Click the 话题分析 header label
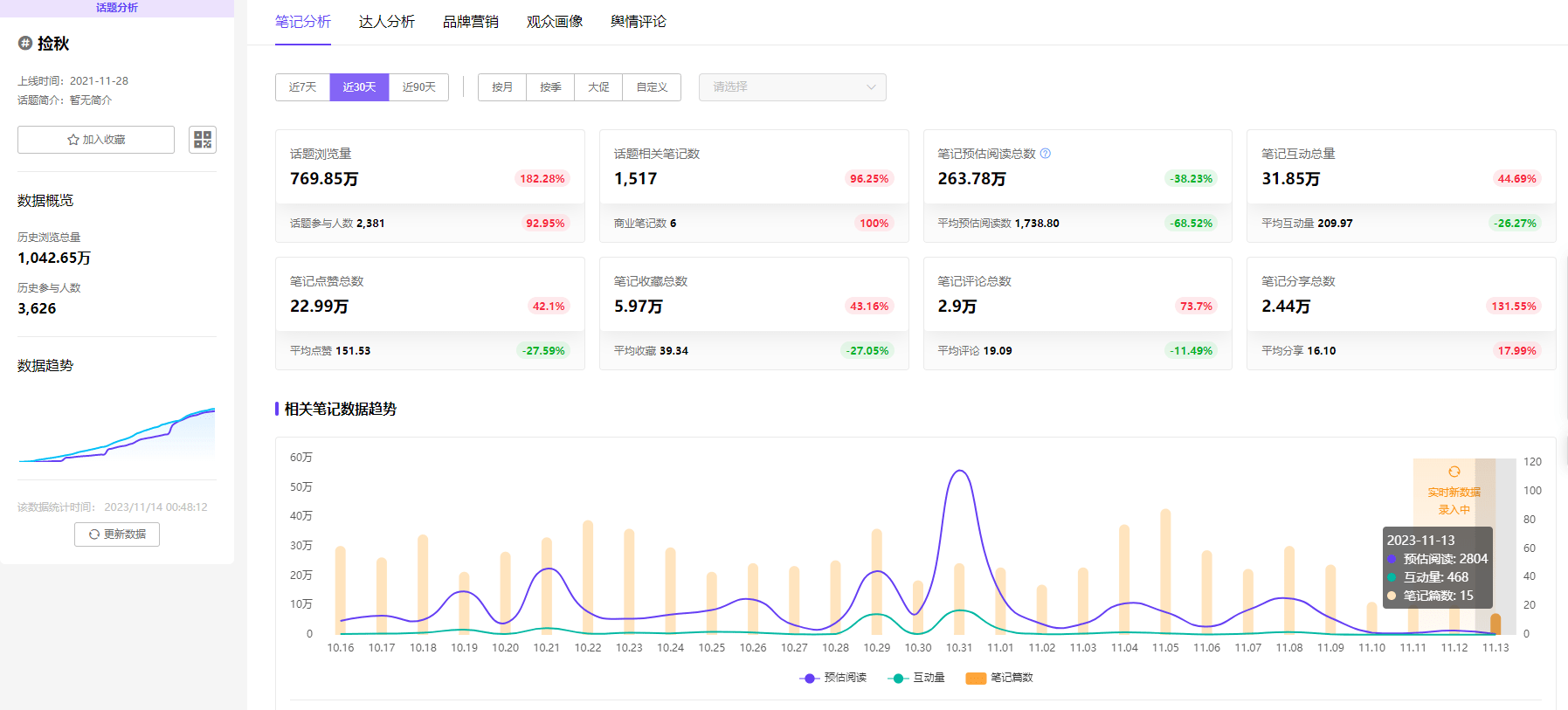This screenshot has height=710, width=1568. [117, 8]
